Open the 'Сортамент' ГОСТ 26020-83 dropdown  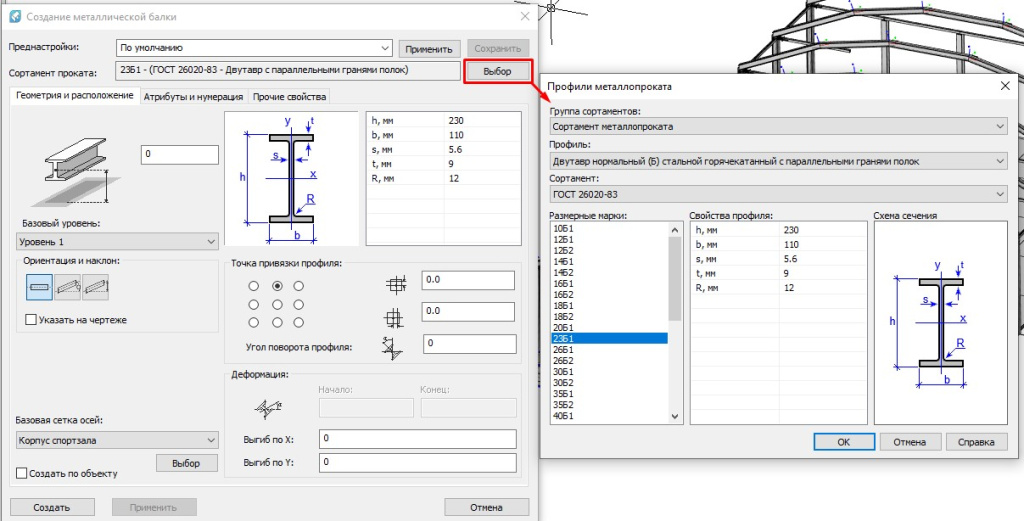pos(778,194)
